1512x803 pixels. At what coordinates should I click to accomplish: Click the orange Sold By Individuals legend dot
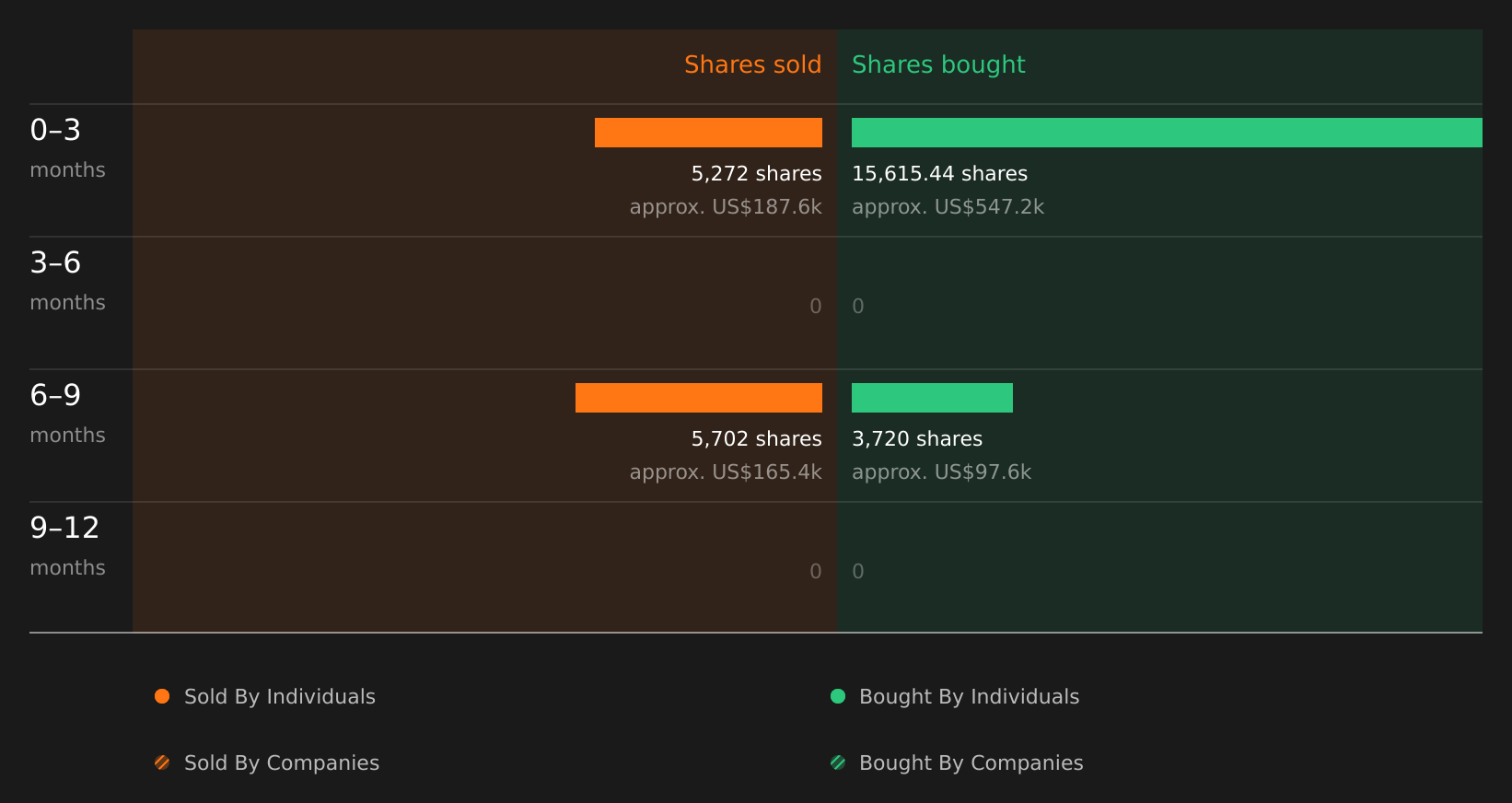pos(162,696)
